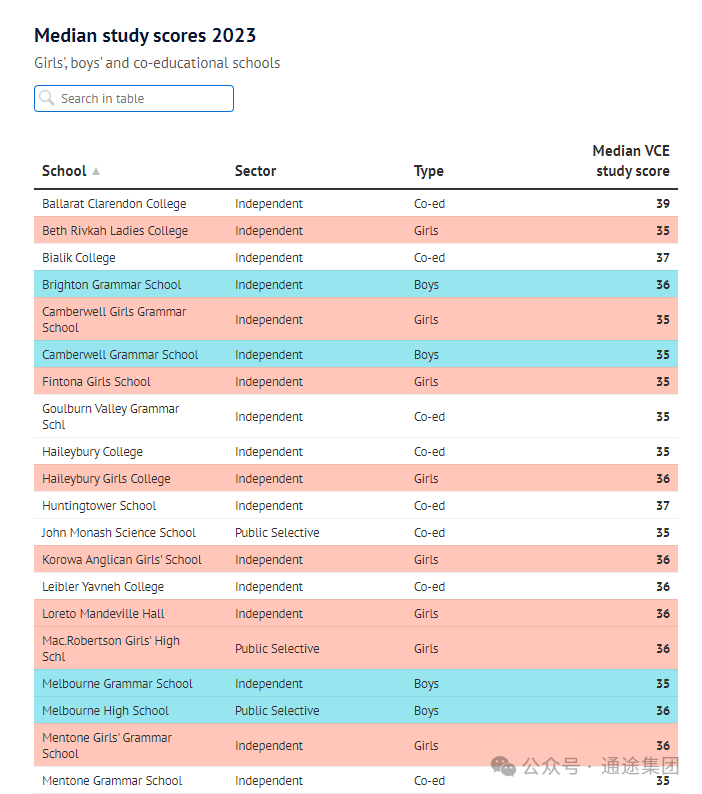Click Brighton Grammar School name
Image resolution: width=702 pixels, height=794 pixels.
pyautogui.click(x=111, y=285)
